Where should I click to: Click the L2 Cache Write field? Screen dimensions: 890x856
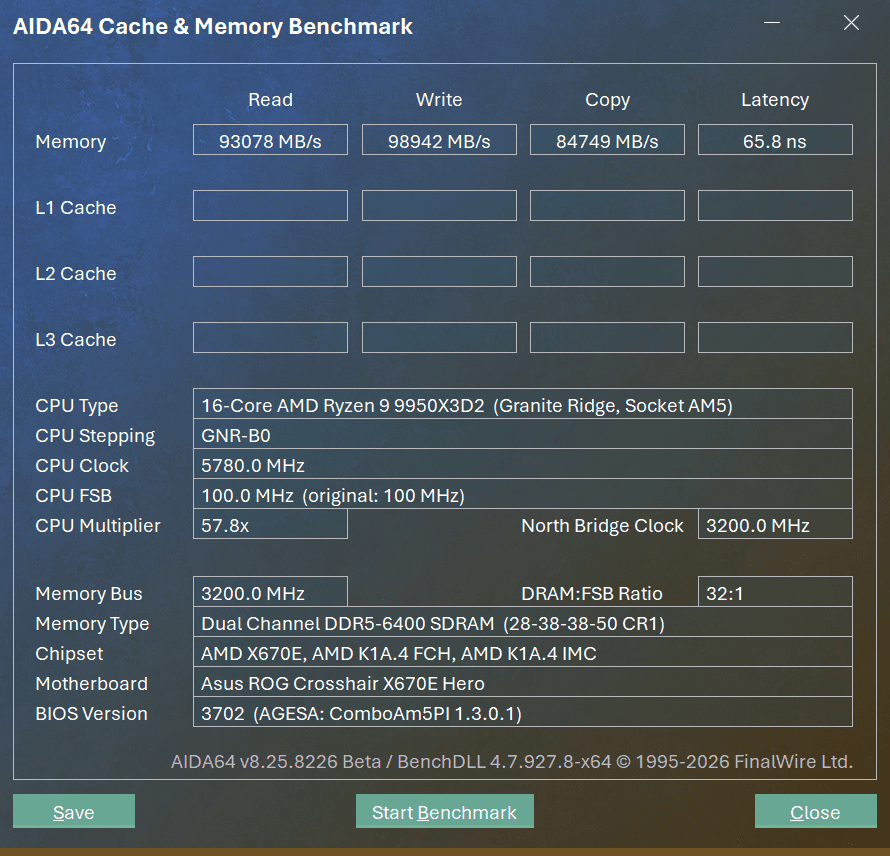(x=439, y=272)
